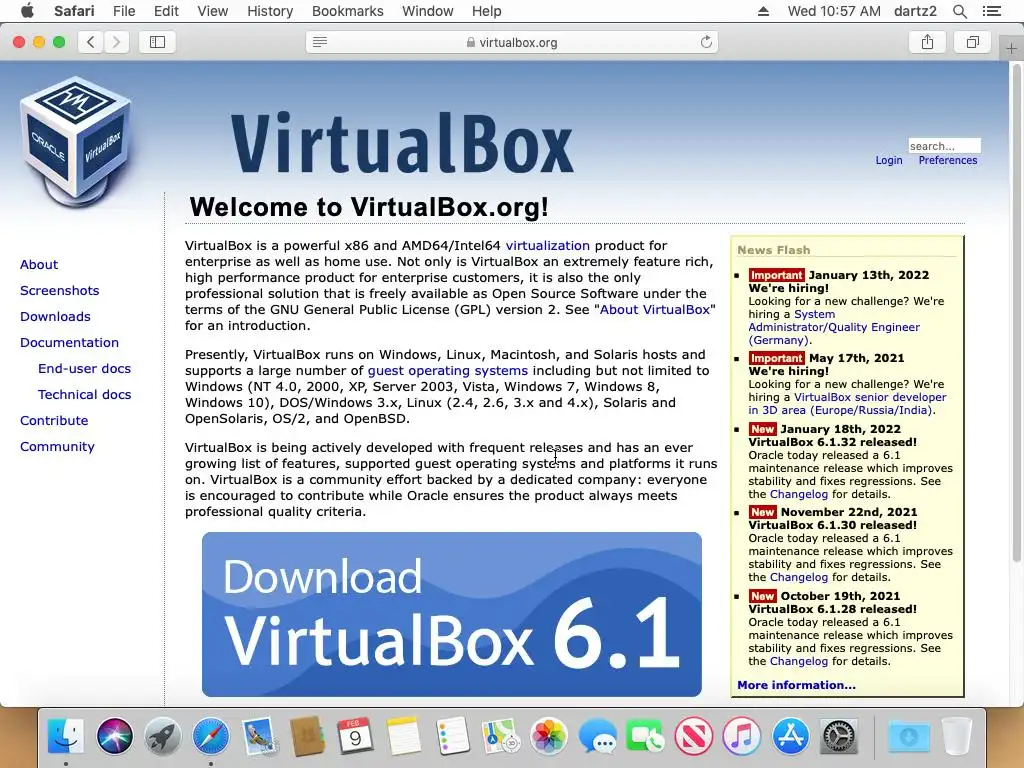
Task: Click Safari compass icon in Dock
Action: [x=210, y=736]
